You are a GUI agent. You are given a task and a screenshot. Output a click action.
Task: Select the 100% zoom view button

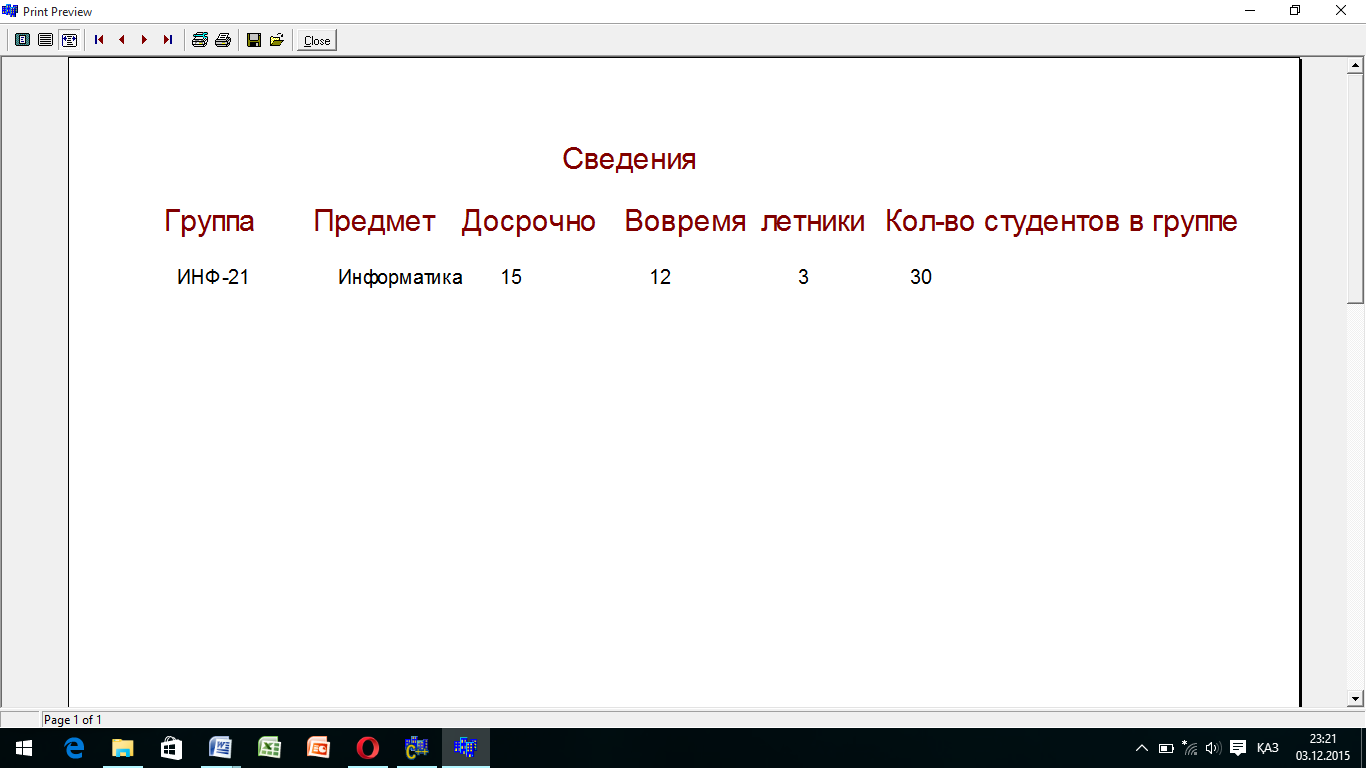[x=45, y=40]
